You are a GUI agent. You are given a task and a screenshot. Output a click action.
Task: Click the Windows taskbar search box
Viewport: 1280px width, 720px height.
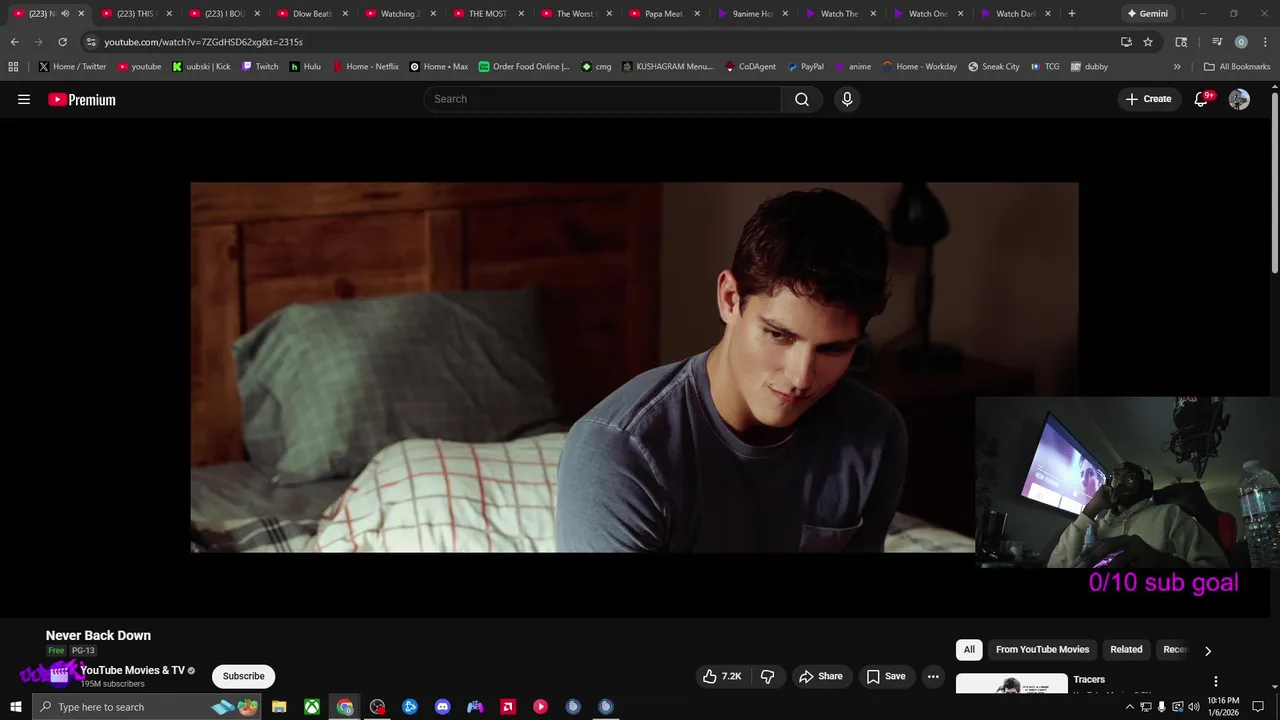[145, 707]
